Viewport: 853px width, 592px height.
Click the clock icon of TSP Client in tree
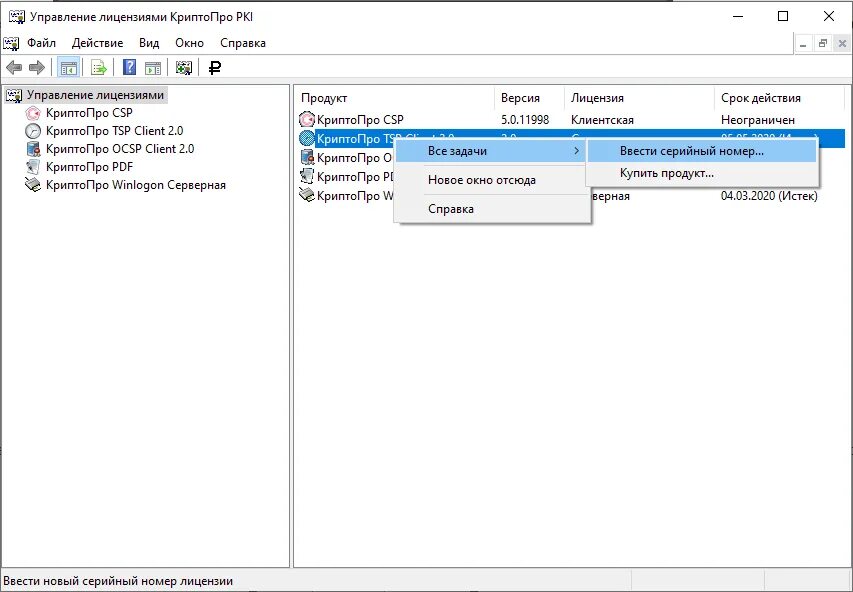(x=33, y=131)
